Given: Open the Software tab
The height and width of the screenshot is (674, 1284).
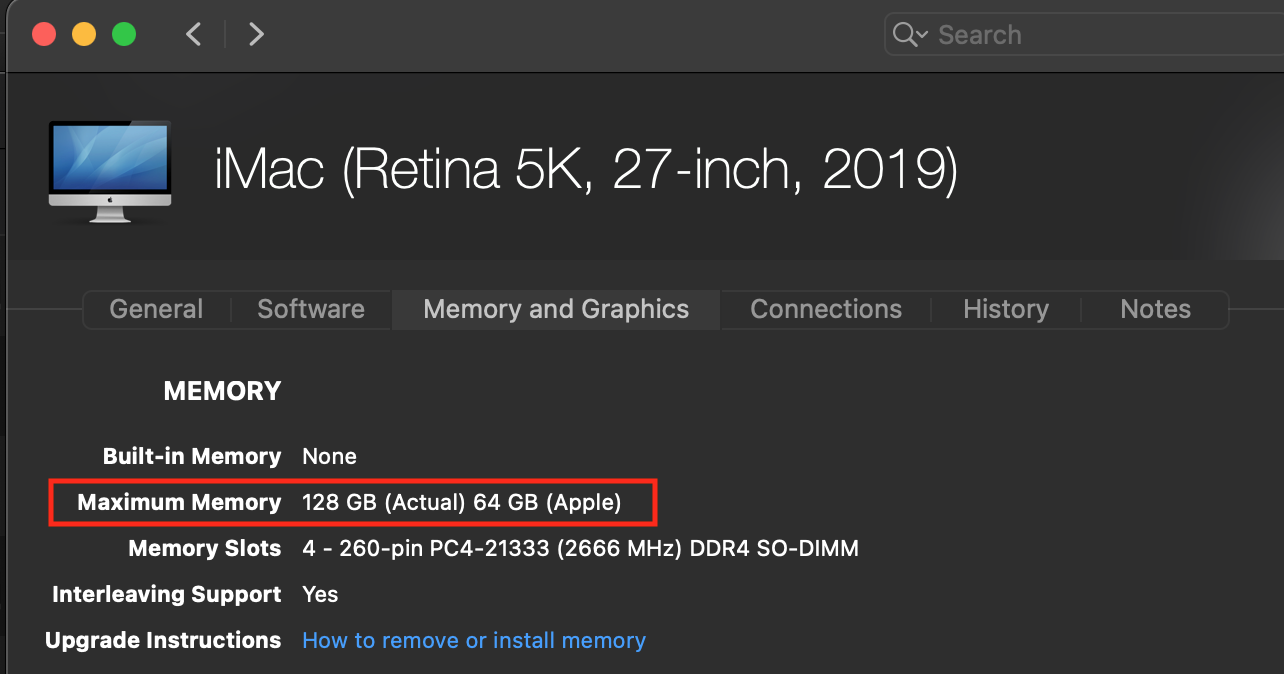Looking at the screenshot, I should [x=311, y=310].
